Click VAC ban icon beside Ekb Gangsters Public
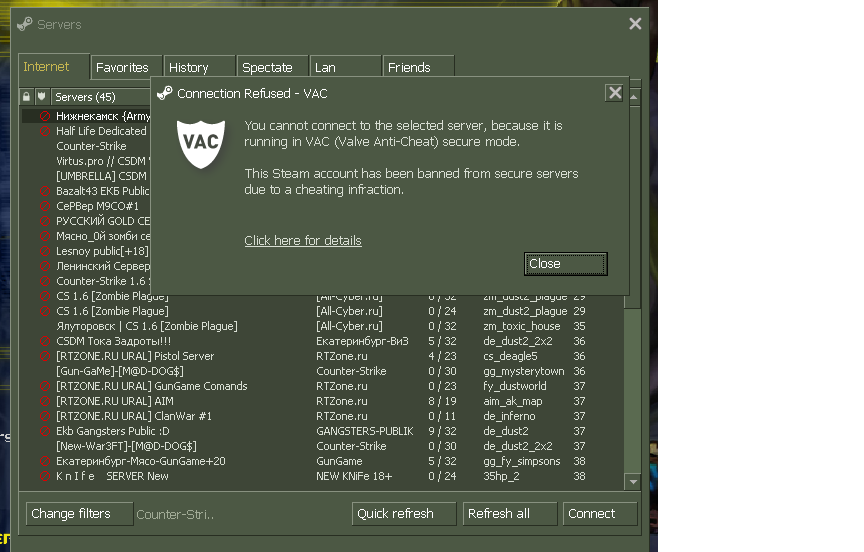The width and height of the screenshot is (864, 552). coord(45,431)
